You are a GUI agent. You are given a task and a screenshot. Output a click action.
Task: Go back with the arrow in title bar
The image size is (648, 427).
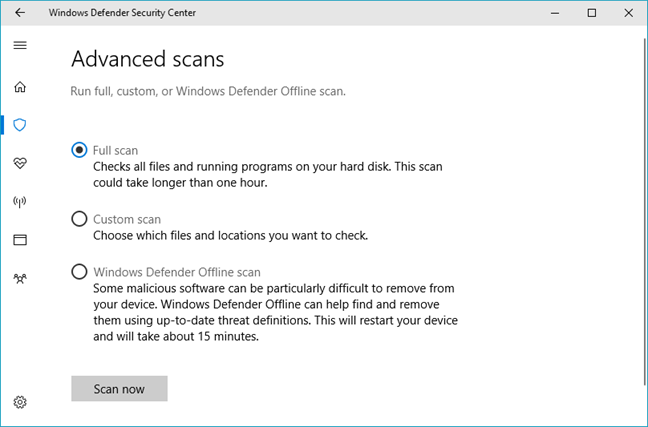(20, 13)
